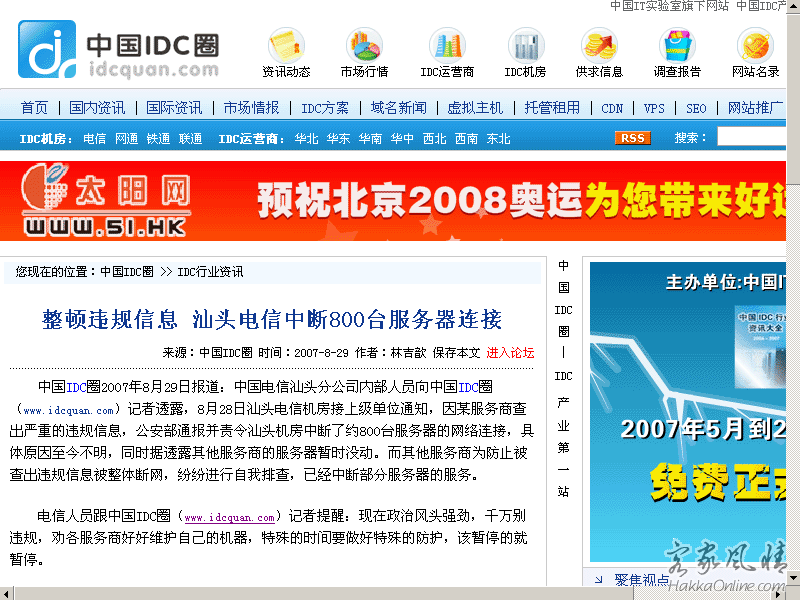Click the vertical scrollbar up arrow
Viewport: 800px width, 600px height.
(x=793, y=6)
